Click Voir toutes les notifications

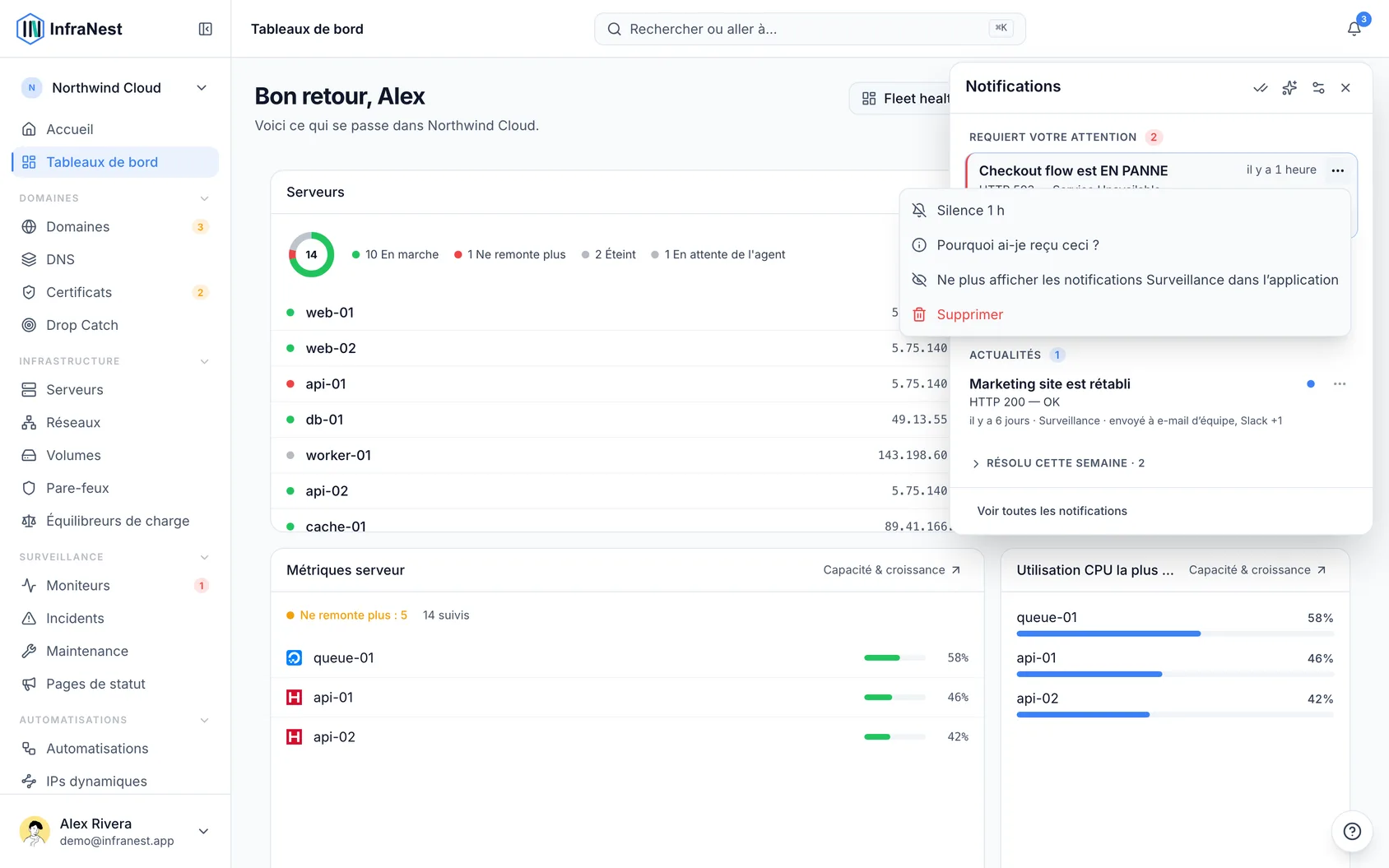[x=1052, y=511]
